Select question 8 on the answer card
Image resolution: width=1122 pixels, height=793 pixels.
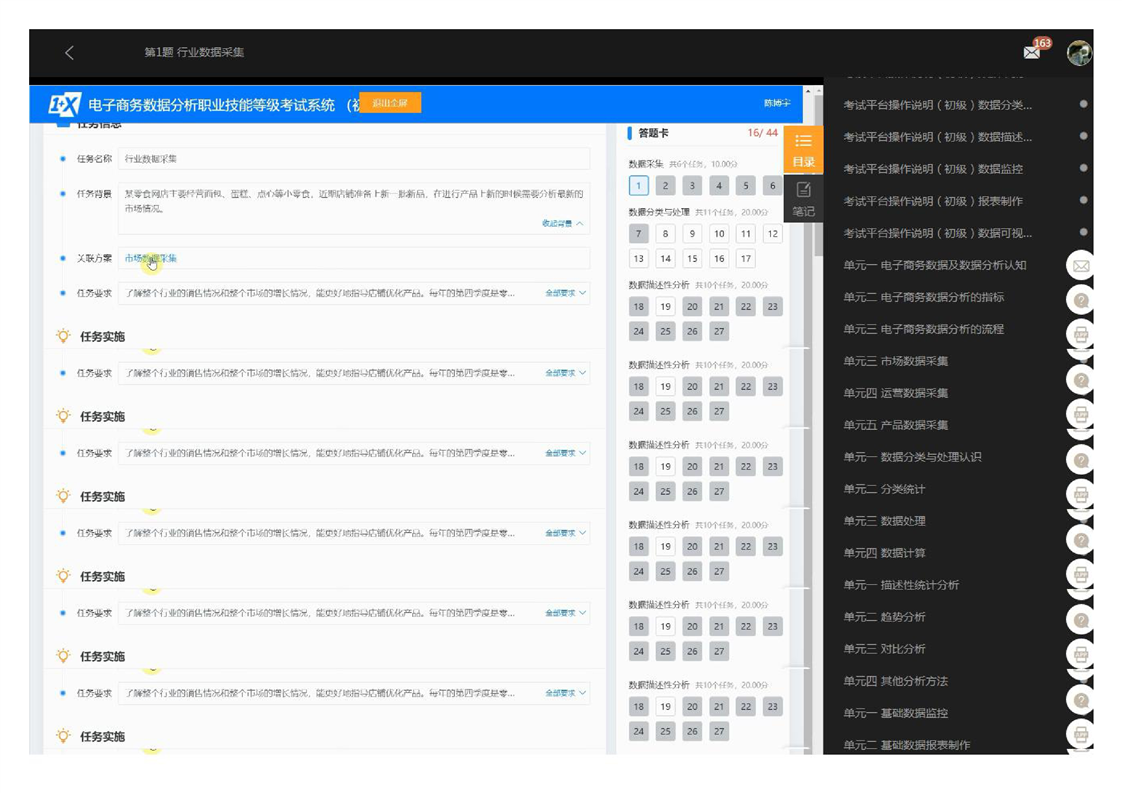coord(665,234)
